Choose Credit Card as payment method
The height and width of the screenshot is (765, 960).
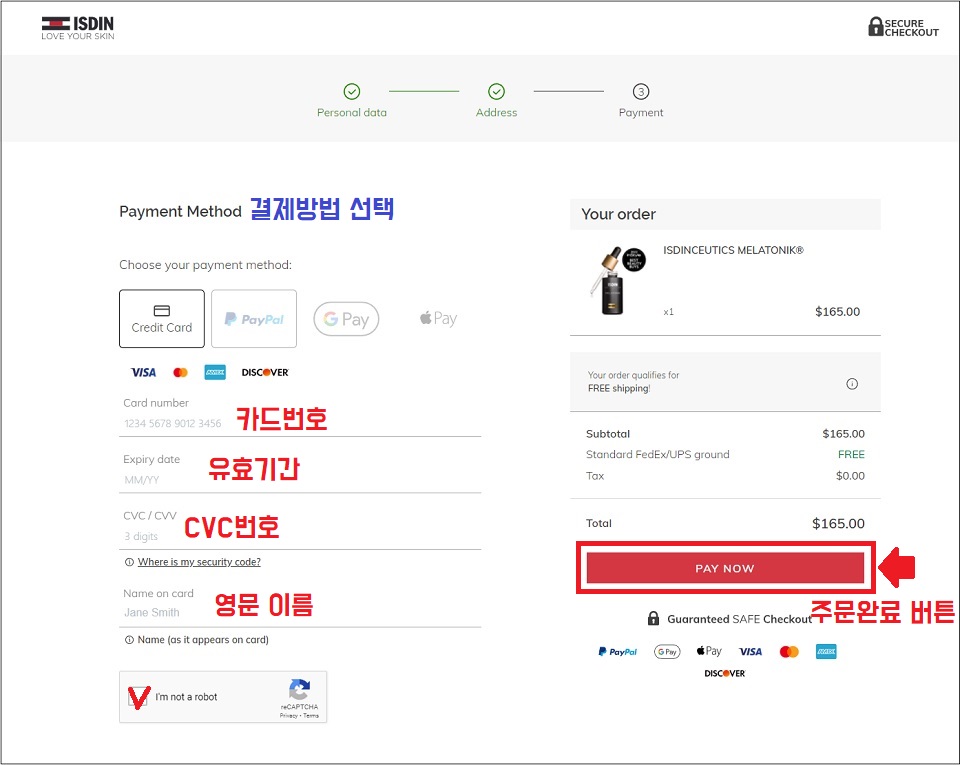point(162,319)
